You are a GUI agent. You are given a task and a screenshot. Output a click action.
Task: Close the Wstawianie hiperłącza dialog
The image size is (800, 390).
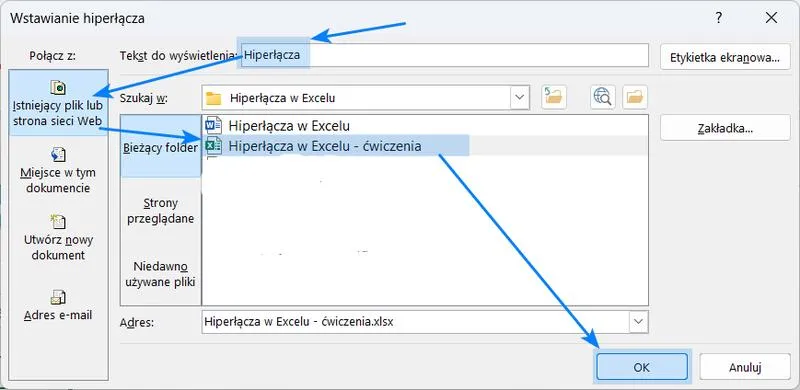click(x=771, y=18)
